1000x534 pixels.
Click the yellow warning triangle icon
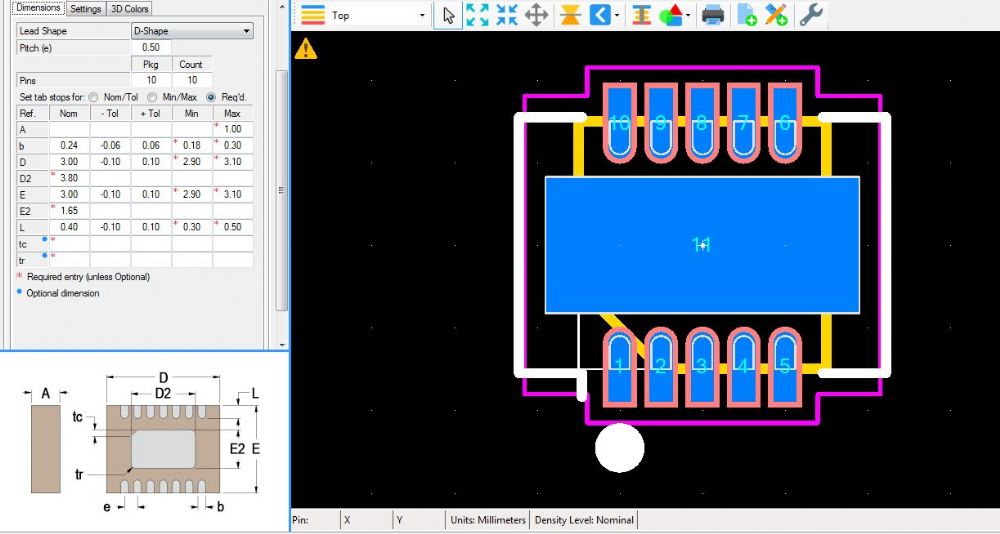[x=305, y=47]
